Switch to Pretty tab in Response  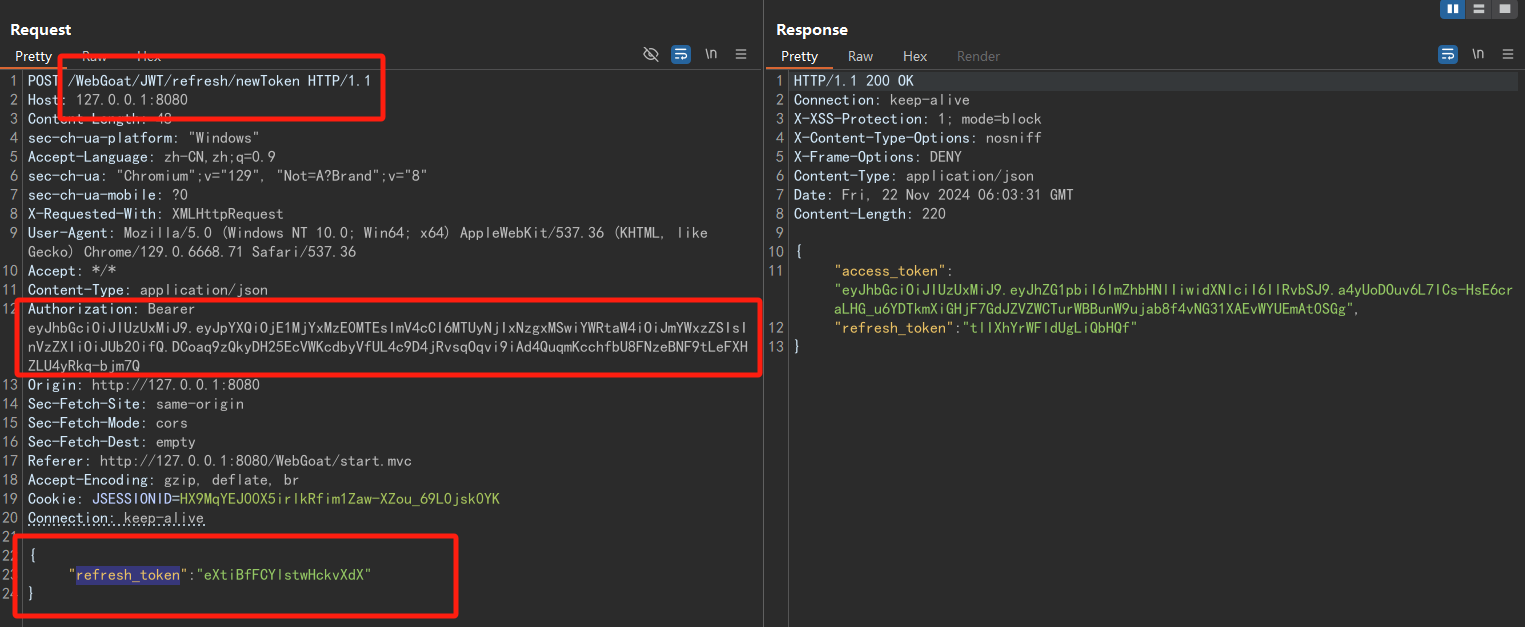[x=799, y=56]
